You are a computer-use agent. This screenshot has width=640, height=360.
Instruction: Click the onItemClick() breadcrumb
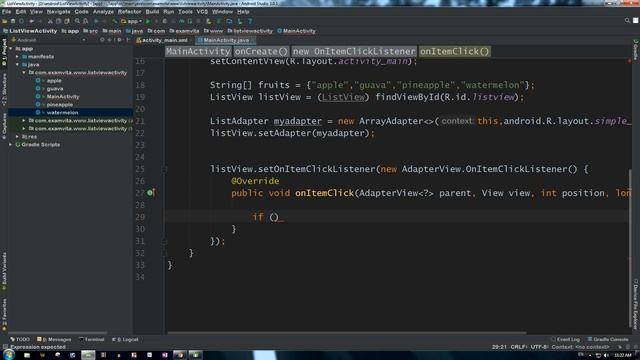(454, 51)
